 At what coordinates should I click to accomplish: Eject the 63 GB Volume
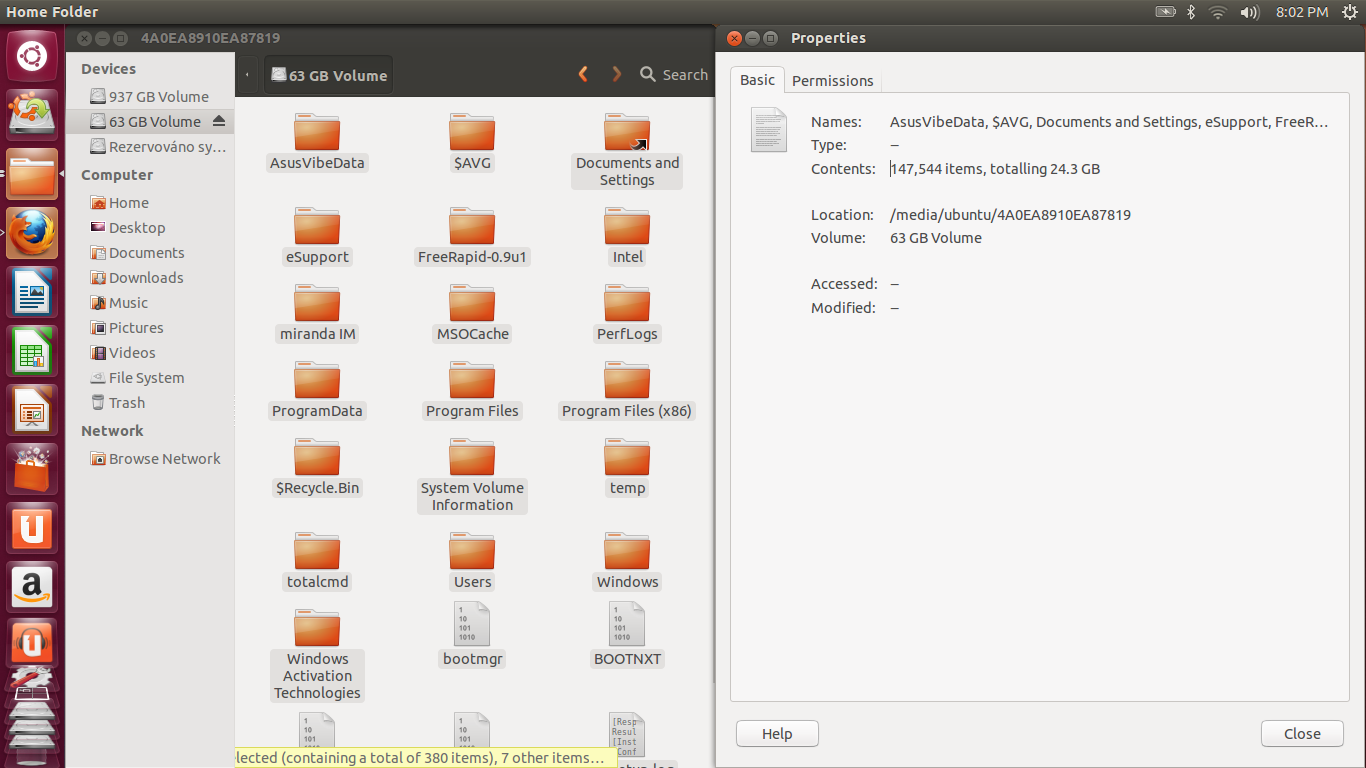click(x=219, y=121)
